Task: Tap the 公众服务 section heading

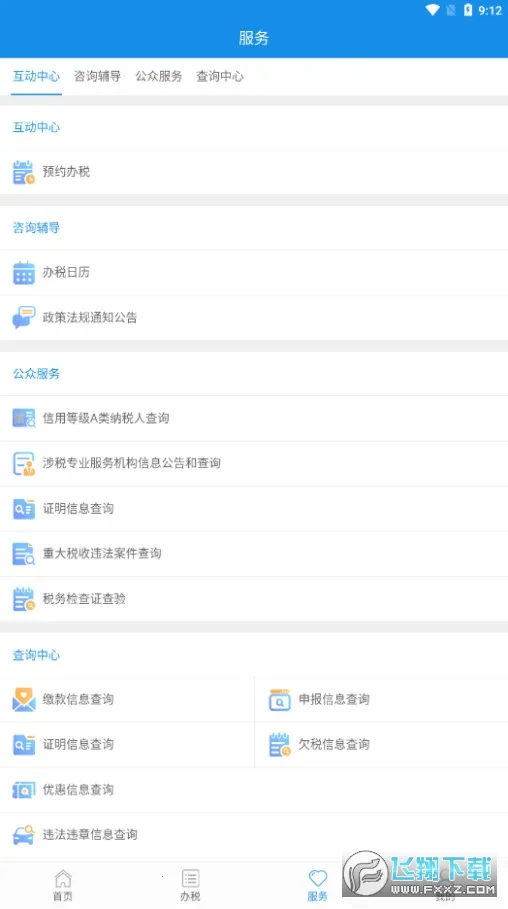Action: (x=37, y=374)
